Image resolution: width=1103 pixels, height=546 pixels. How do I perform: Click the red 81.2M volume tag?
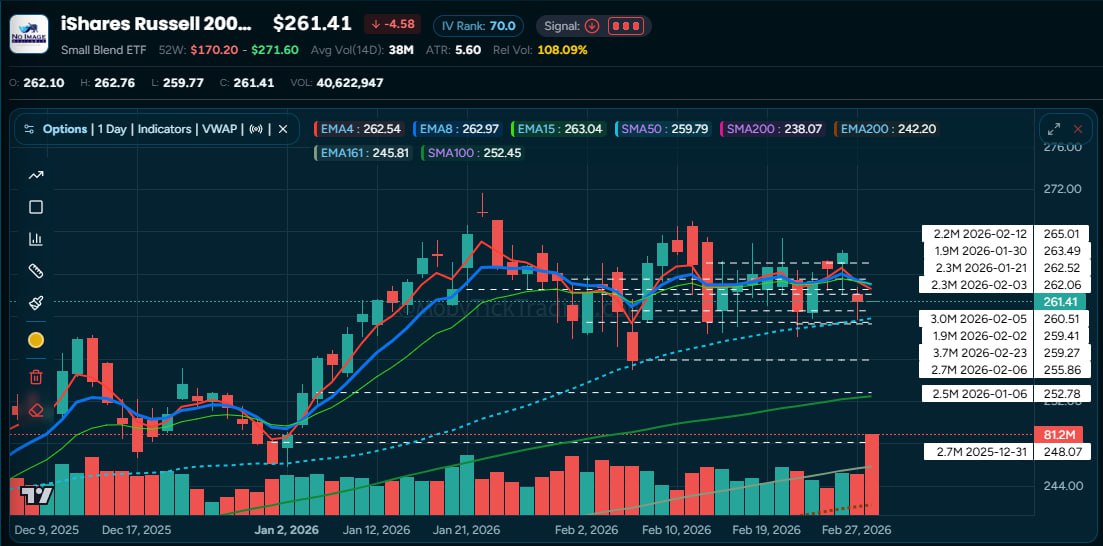(x=1060, y=434)
